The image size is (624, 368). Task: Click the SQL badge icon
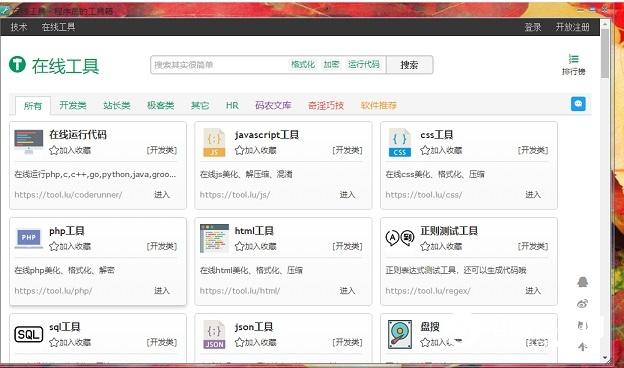(x=29, y=334)
